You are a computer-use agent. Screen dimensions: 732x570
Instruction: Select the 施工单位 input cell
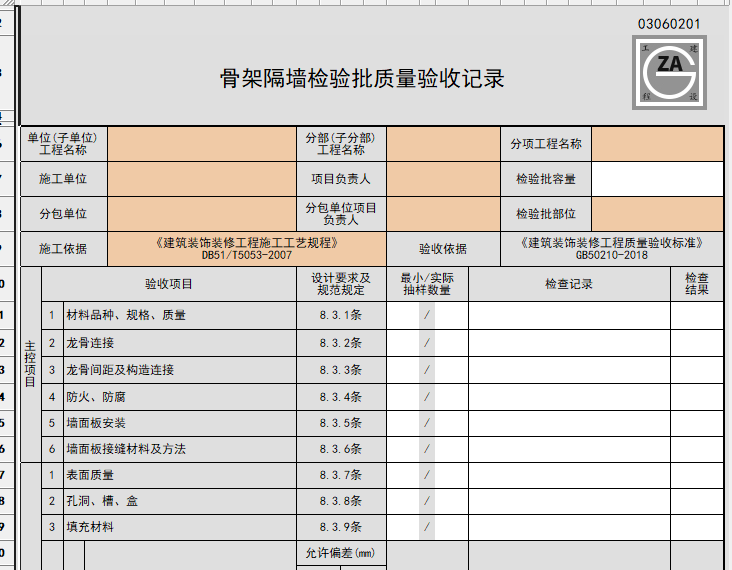[x=200, y=179]
